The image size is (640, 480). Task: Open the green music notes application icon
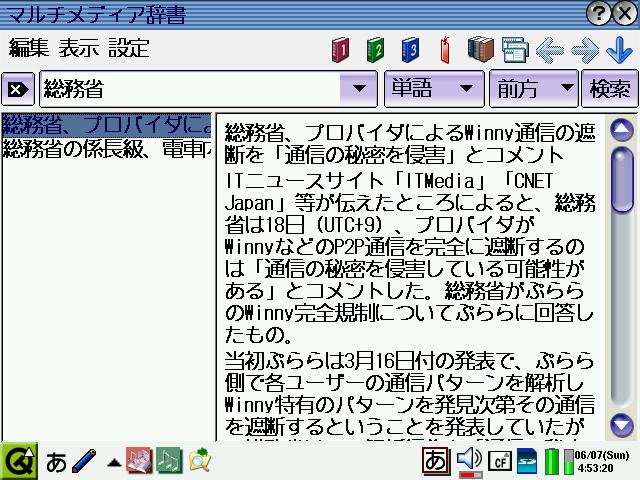click(169, 460)
